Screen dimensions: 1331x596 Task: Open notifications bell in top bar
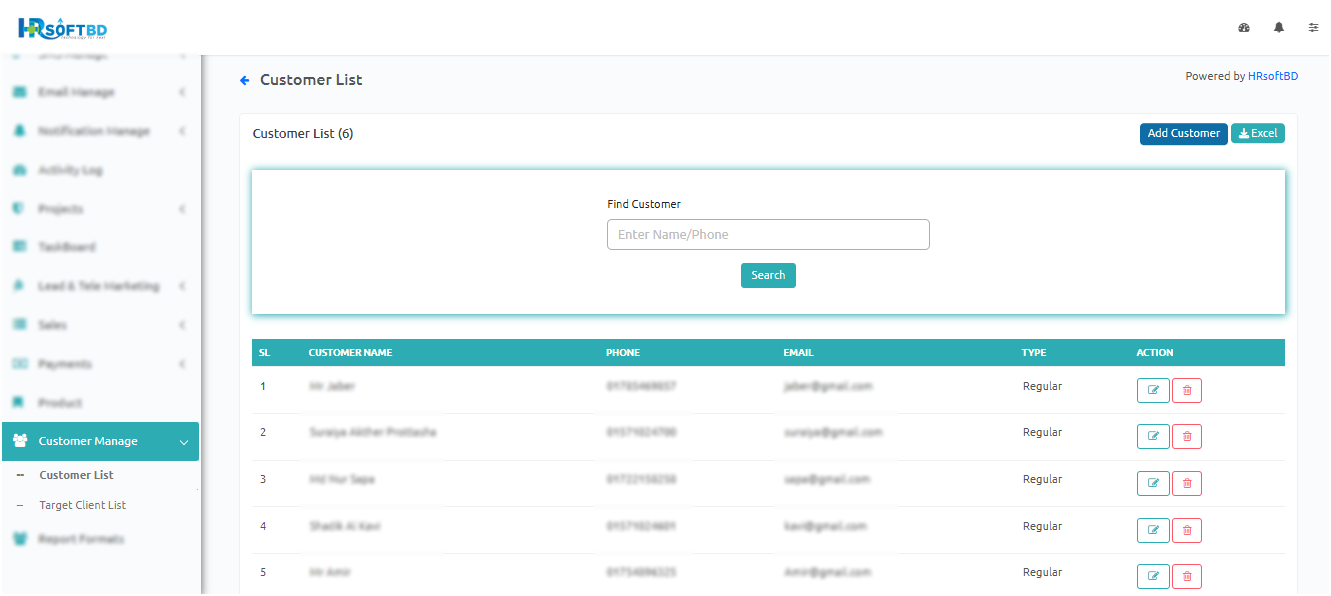coord(1279,28)
